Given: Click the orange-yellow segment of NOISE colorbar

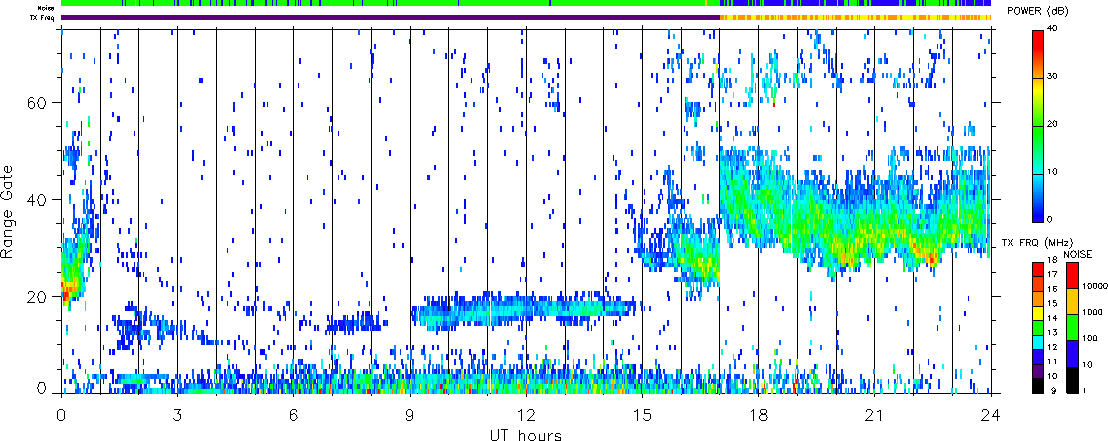Looking at the screenshot, I should [x=1073, y=300].
